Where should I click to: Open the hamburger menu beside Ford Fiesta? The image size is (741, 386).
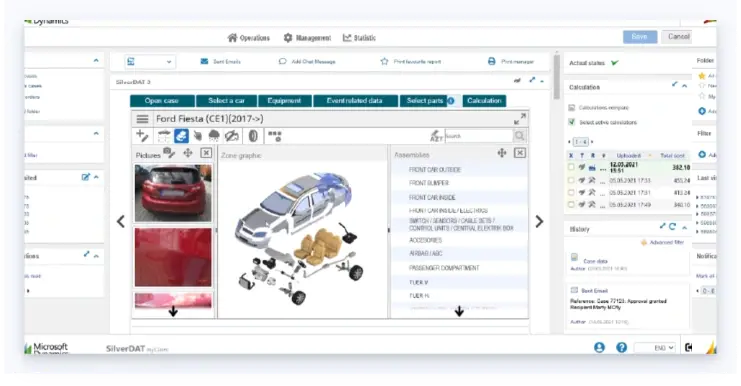(x=142, y=119)
